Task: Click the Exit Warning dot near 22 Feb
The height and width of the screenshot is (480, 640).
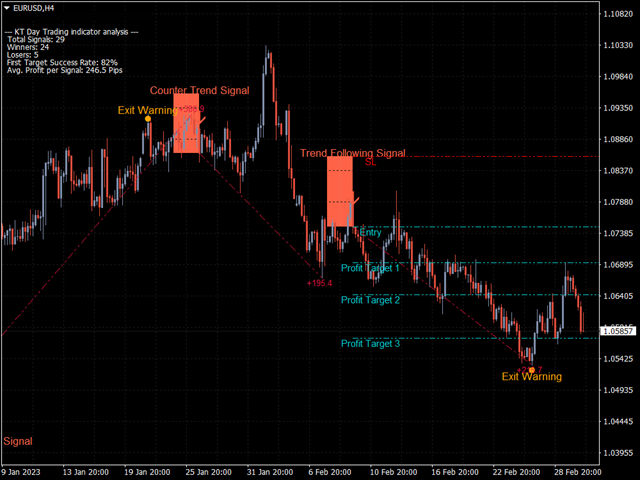Action: click(531, 370)
